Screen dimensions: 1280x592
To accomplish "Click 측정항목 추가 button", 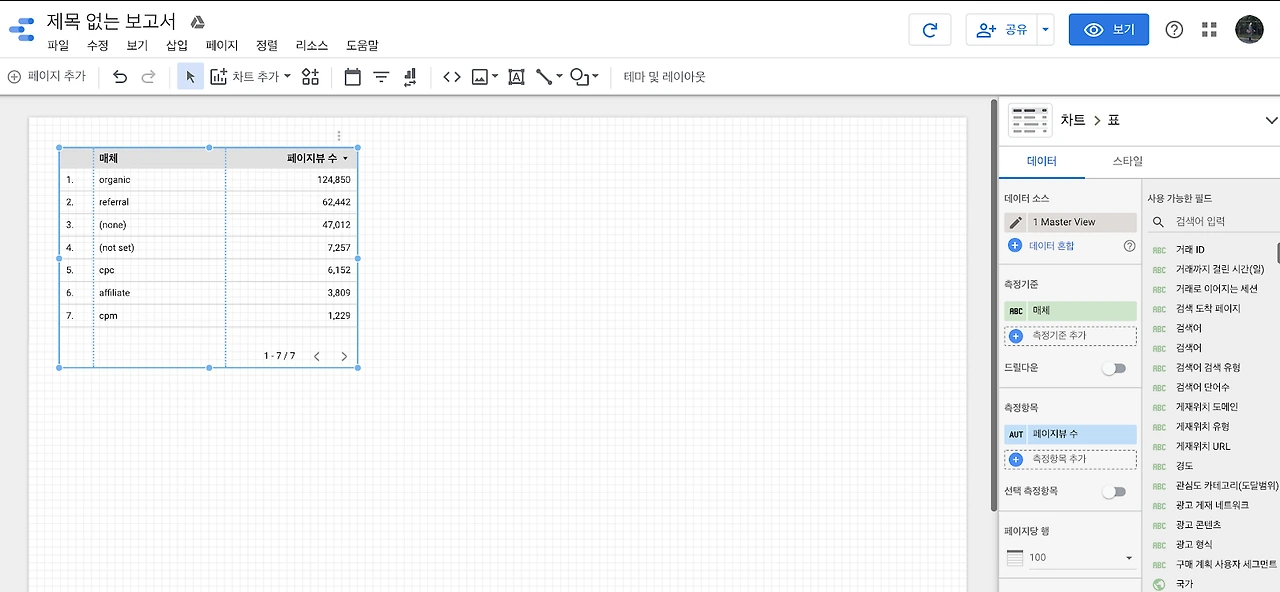I will point(1070,459).
